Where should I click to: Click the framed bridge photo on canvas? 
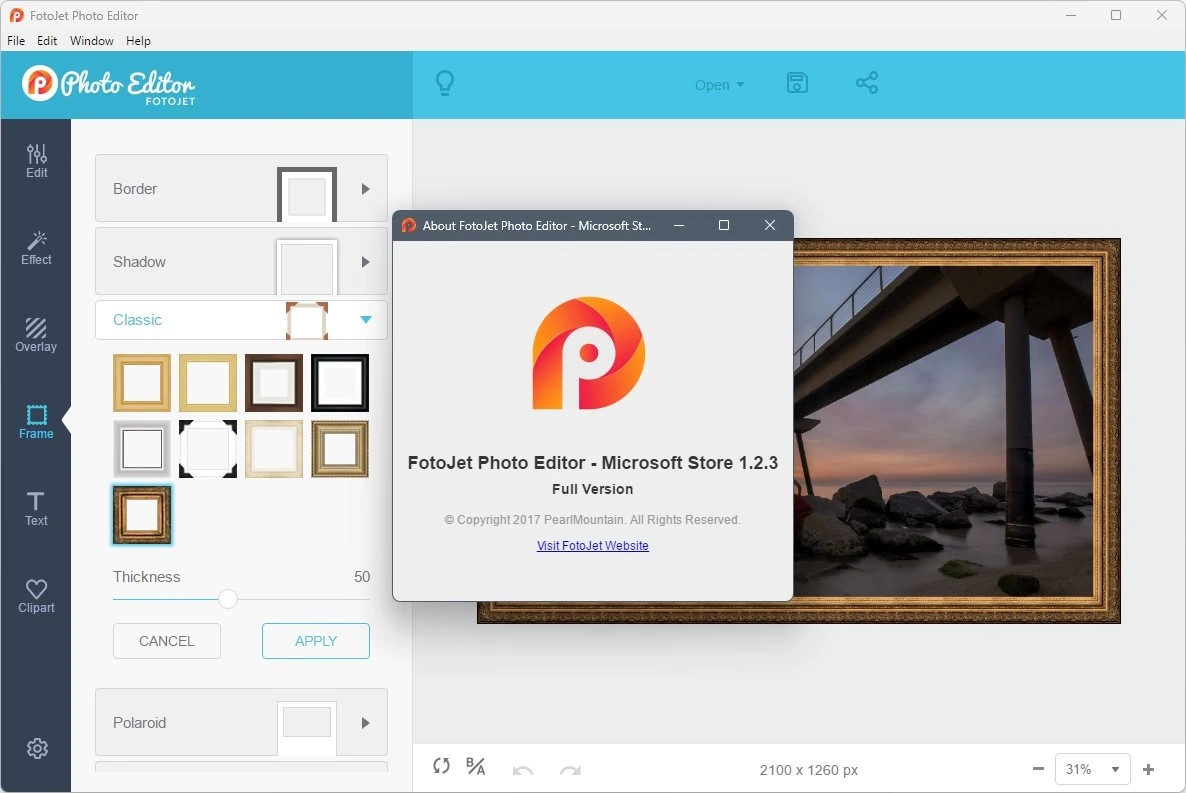pos(956,431)
